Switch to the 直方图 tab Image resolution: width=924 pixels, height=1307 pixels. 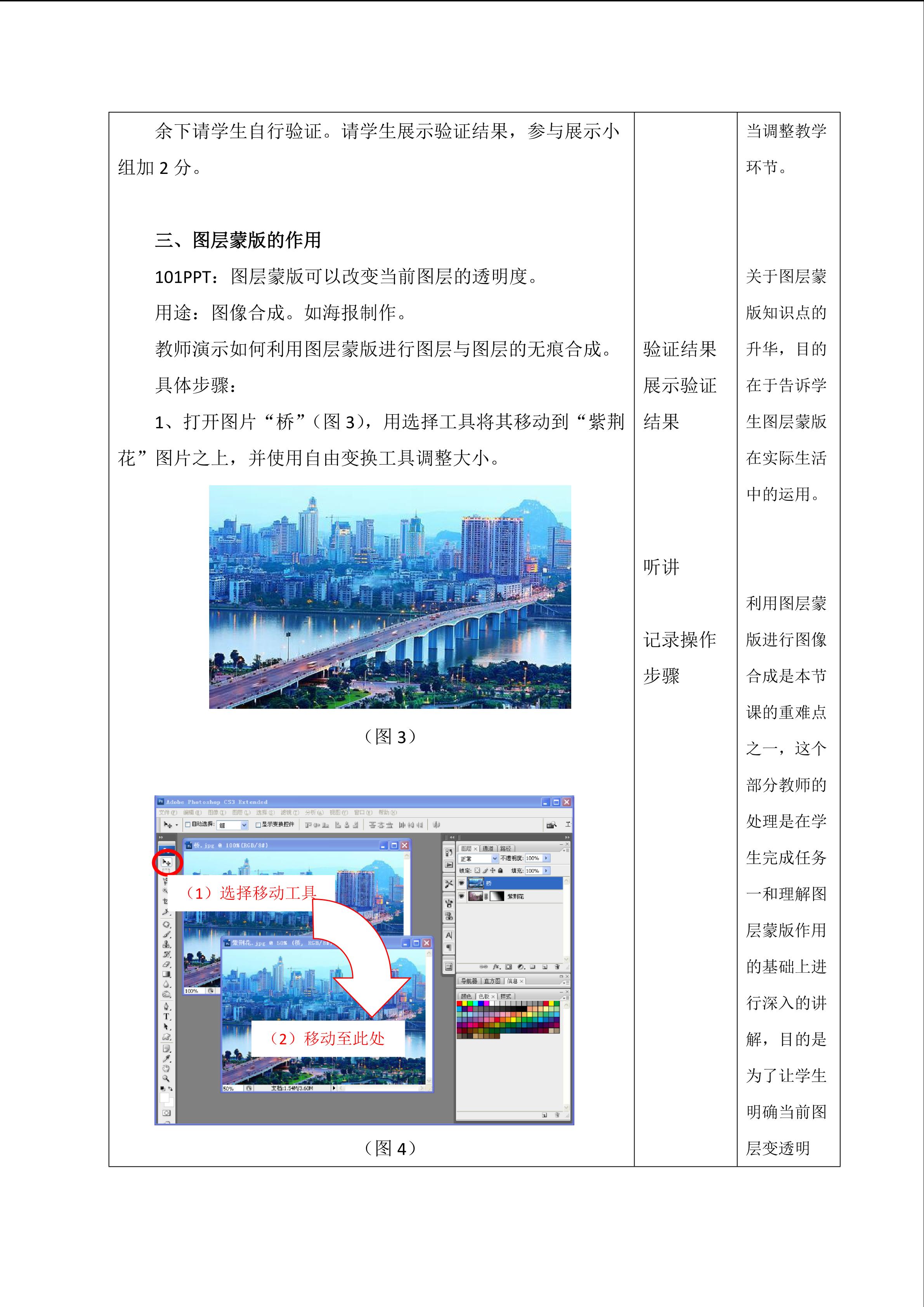tap(493, 981)
